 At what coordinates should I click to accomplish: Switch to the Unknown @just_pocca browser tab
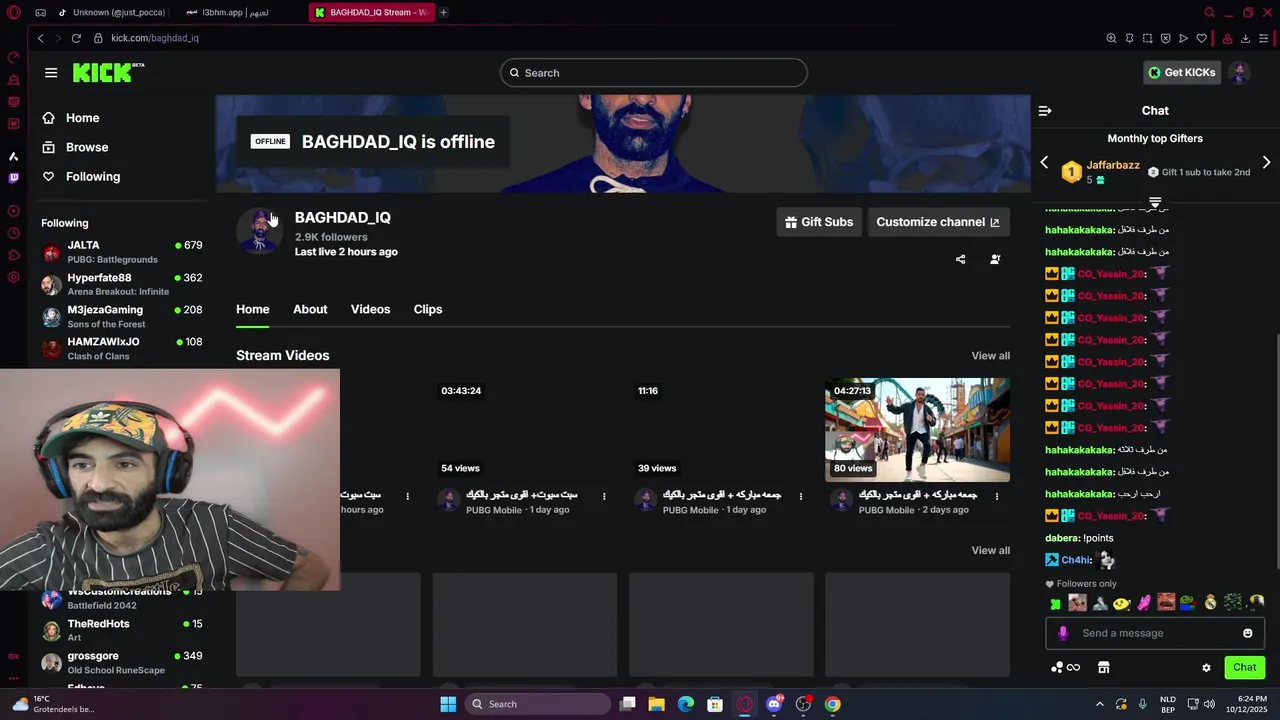point(112,12)
